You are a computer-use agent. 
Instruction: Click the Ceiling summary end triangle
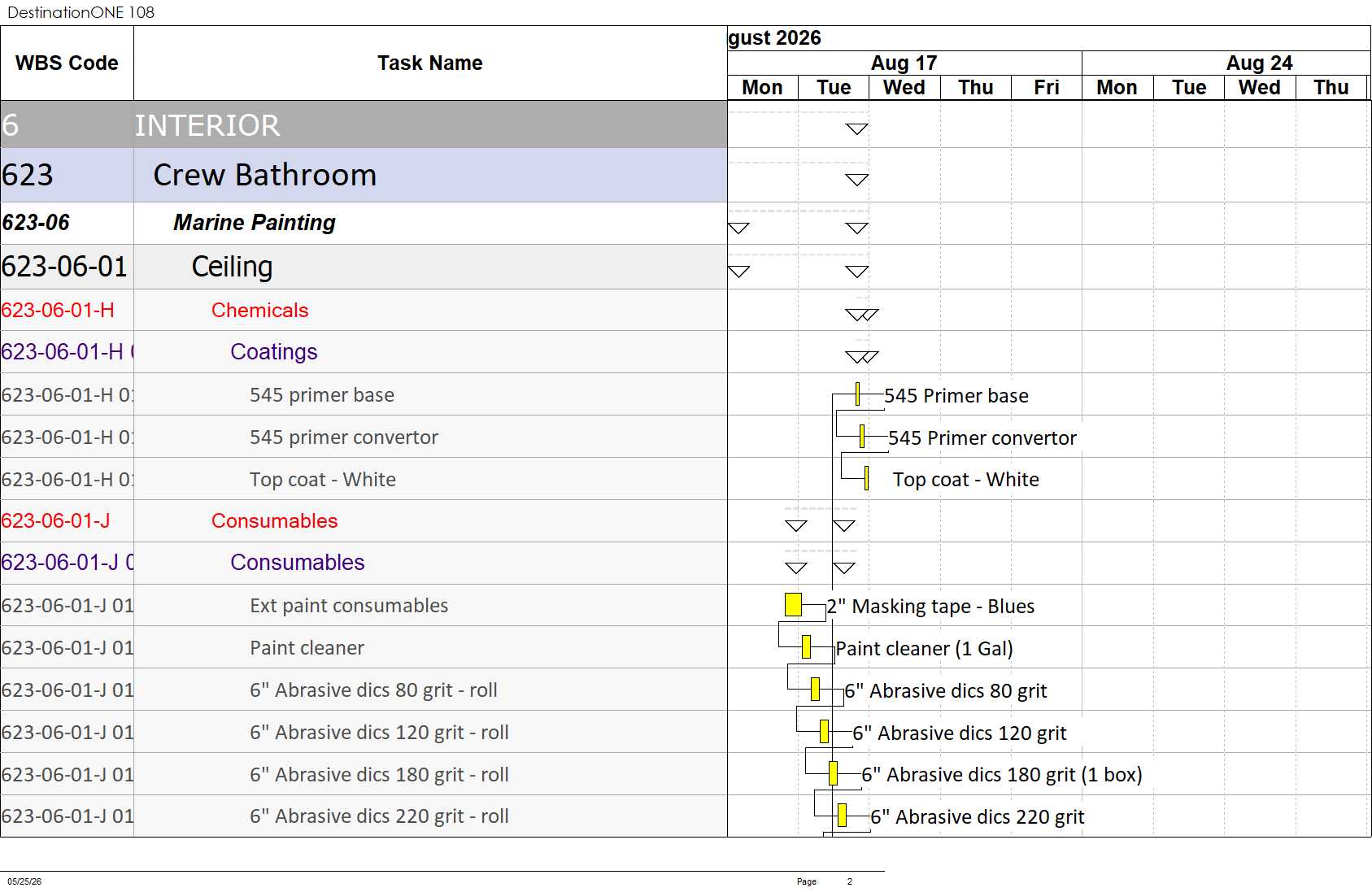click(x=857, y=271)
